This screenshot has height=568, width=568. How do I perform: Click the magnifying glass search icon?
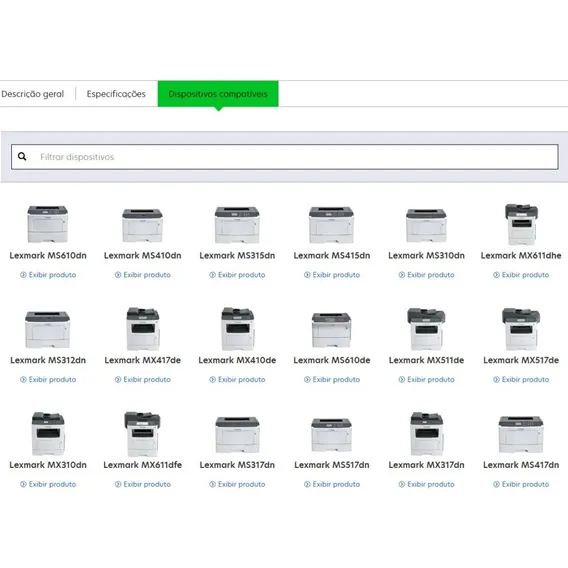click(22, 156)
